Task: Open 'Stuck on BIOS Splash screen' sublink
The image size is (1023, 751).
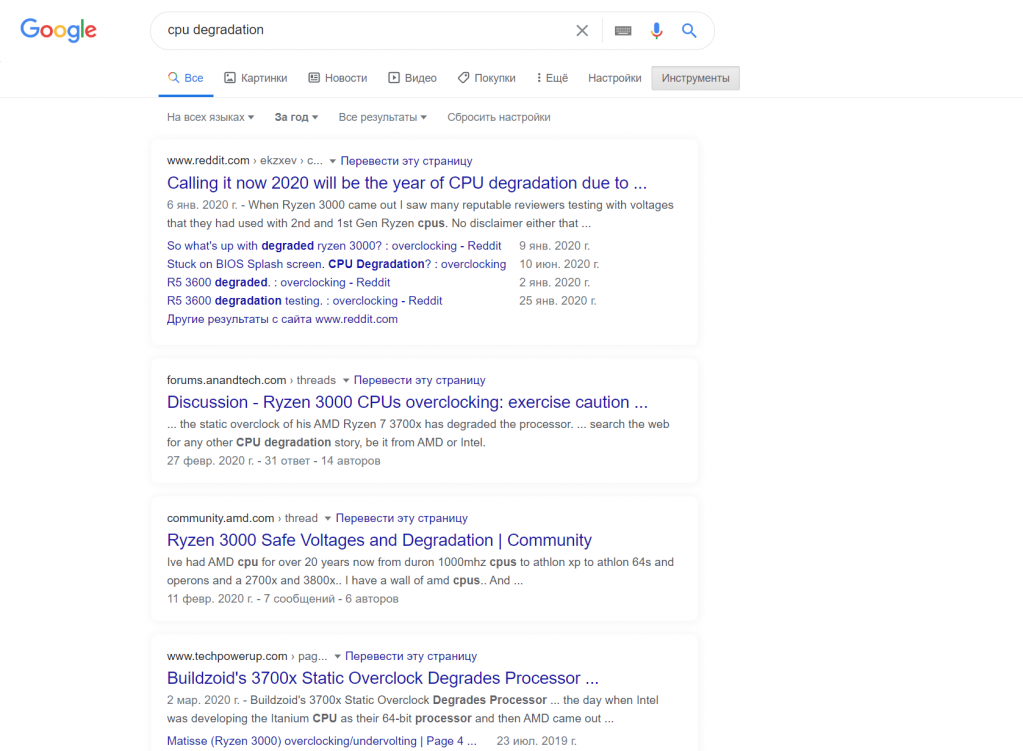Action: point(337,264)
